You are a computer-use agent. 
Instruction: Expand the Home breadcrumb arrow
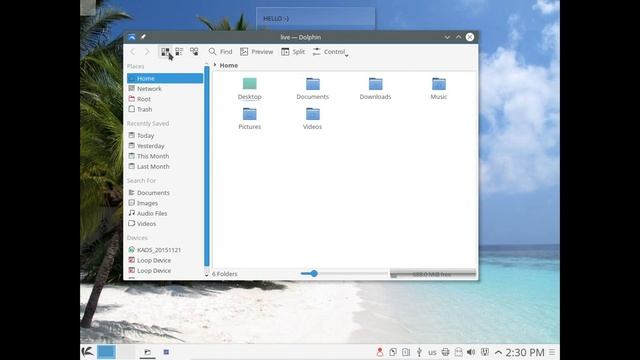point(215,65)
